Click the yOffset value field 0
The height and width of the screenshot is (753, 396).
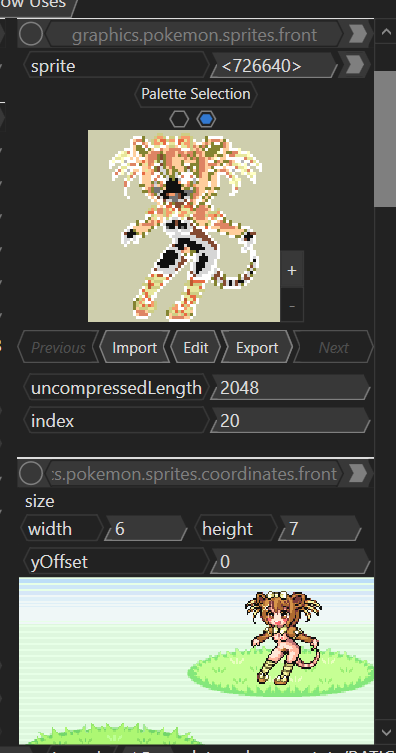click(291, 561)
